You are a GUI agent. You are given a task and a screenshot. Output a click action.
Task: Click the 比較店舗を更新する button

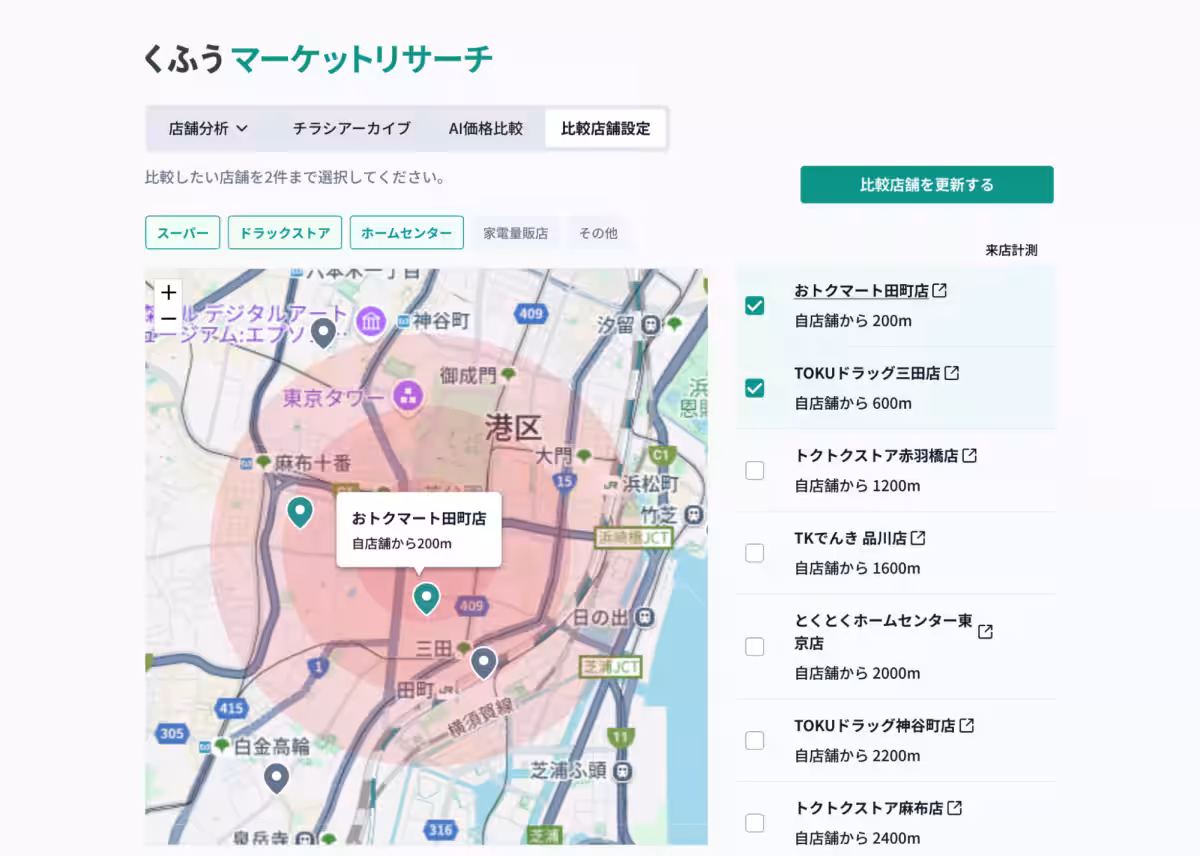point(926,184)
